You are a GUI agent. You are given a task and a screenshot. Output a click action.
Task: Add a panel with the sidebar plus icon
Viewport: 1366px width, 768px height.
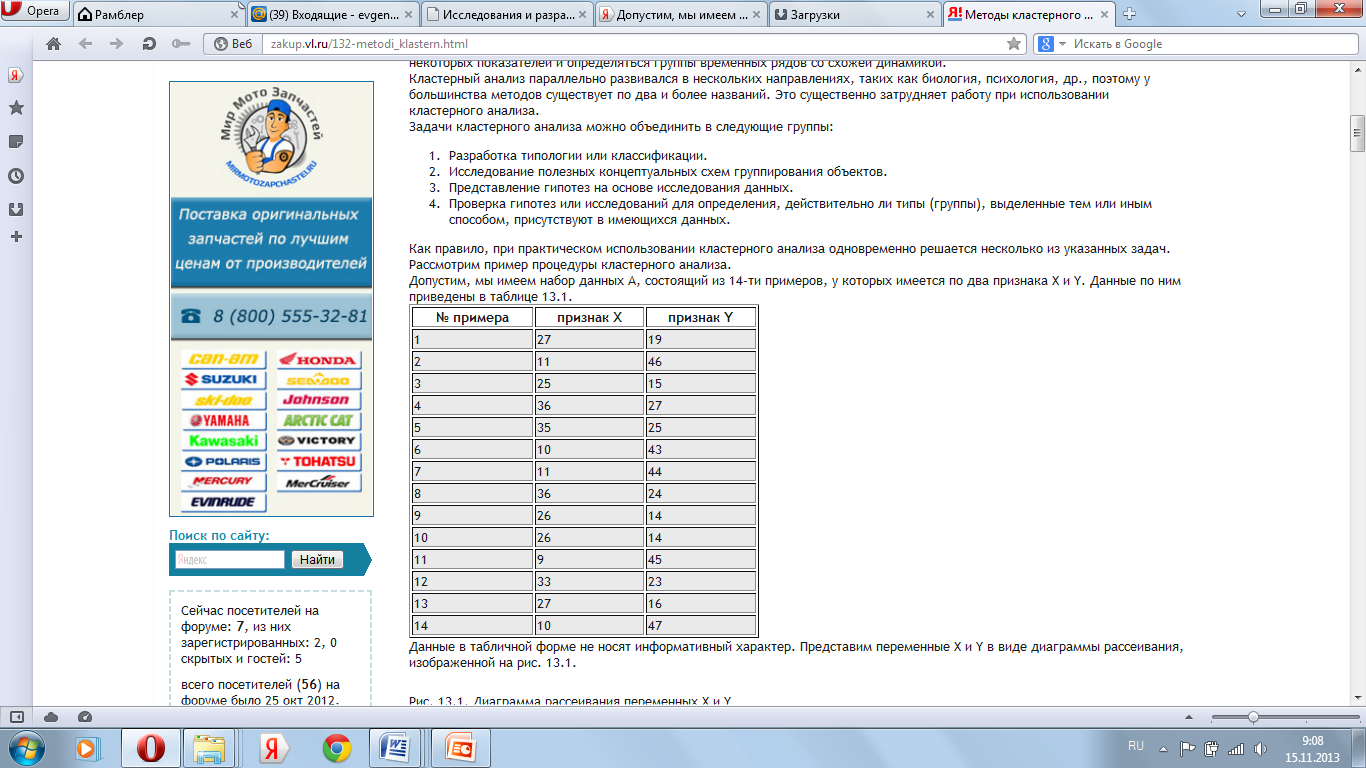16,237
